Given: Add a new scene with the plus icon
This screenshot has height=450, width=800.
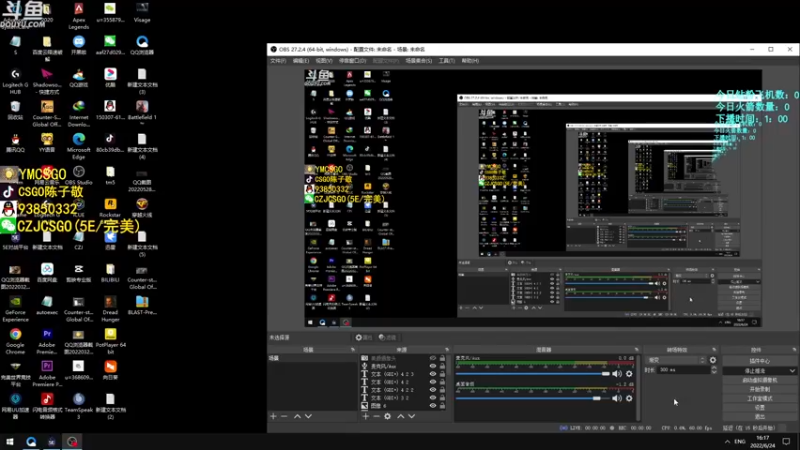Looking at the screenshot, I should (273, 416).
